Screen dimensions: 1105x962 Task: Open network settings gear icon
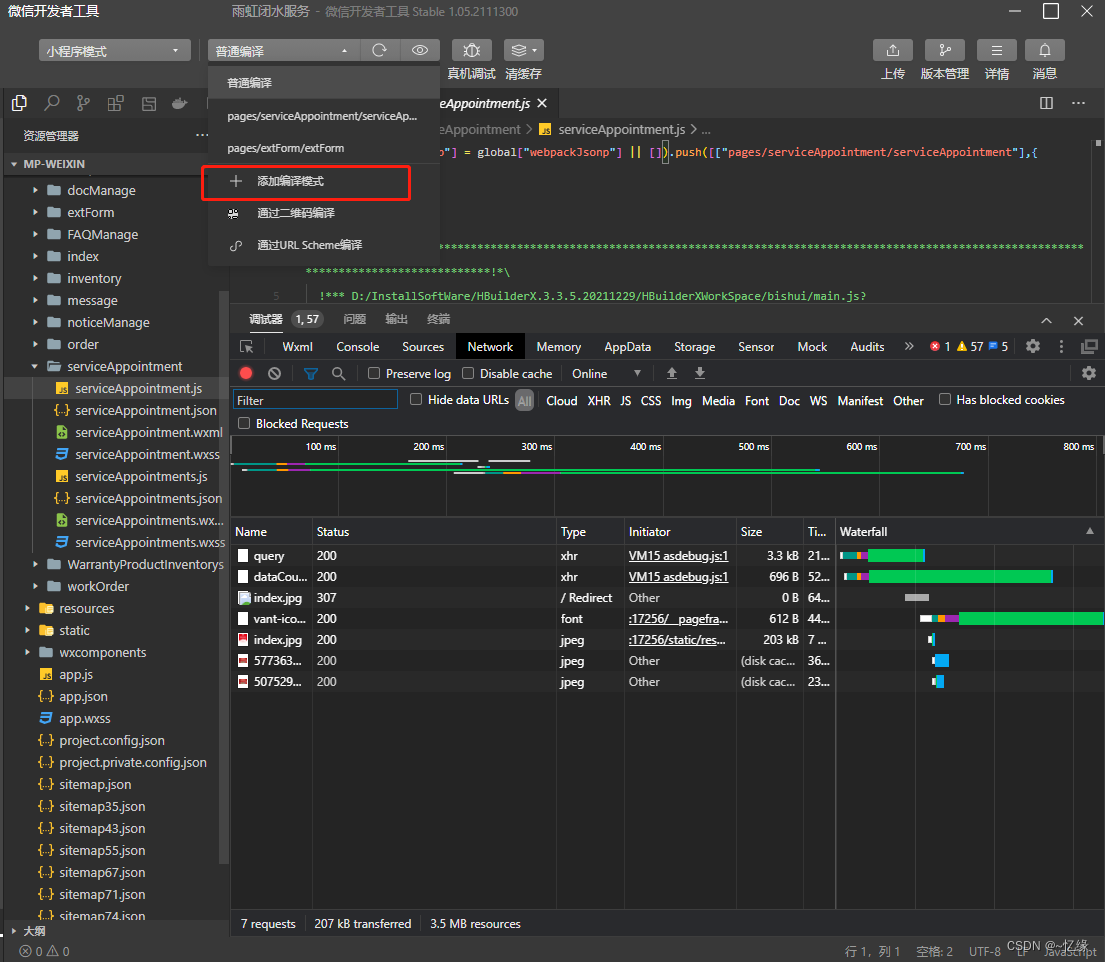click(1089, 374)
